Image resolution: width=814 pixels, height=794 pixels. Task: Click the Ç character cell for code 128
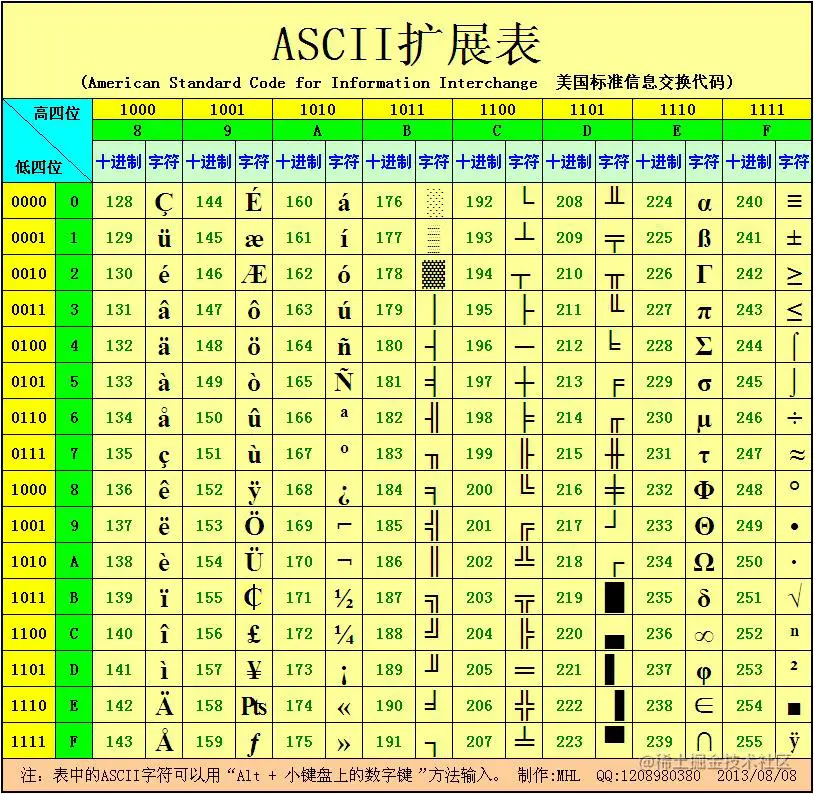point(164,201)
